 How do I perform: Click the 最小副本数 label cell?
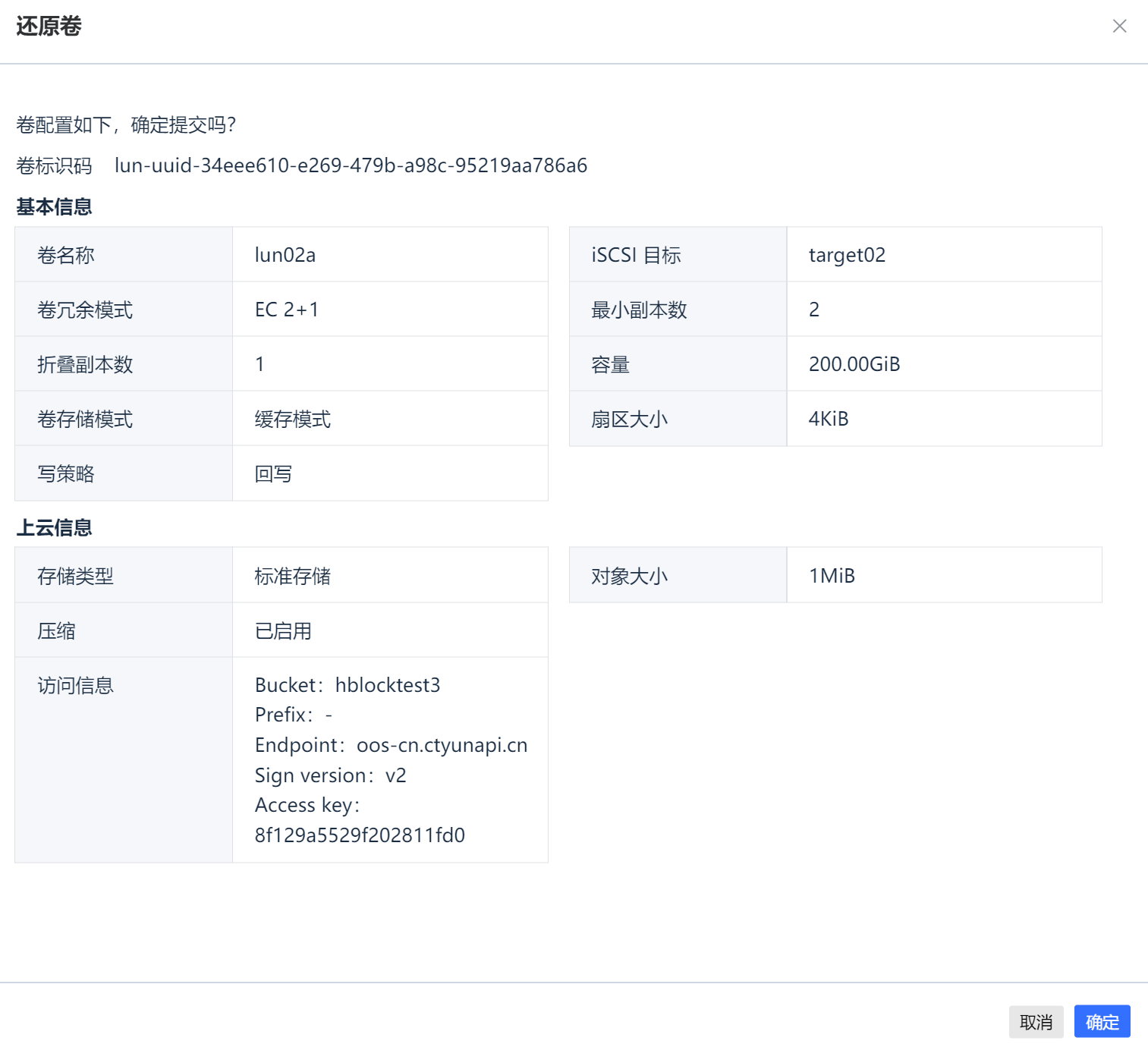tap(678, 310)
